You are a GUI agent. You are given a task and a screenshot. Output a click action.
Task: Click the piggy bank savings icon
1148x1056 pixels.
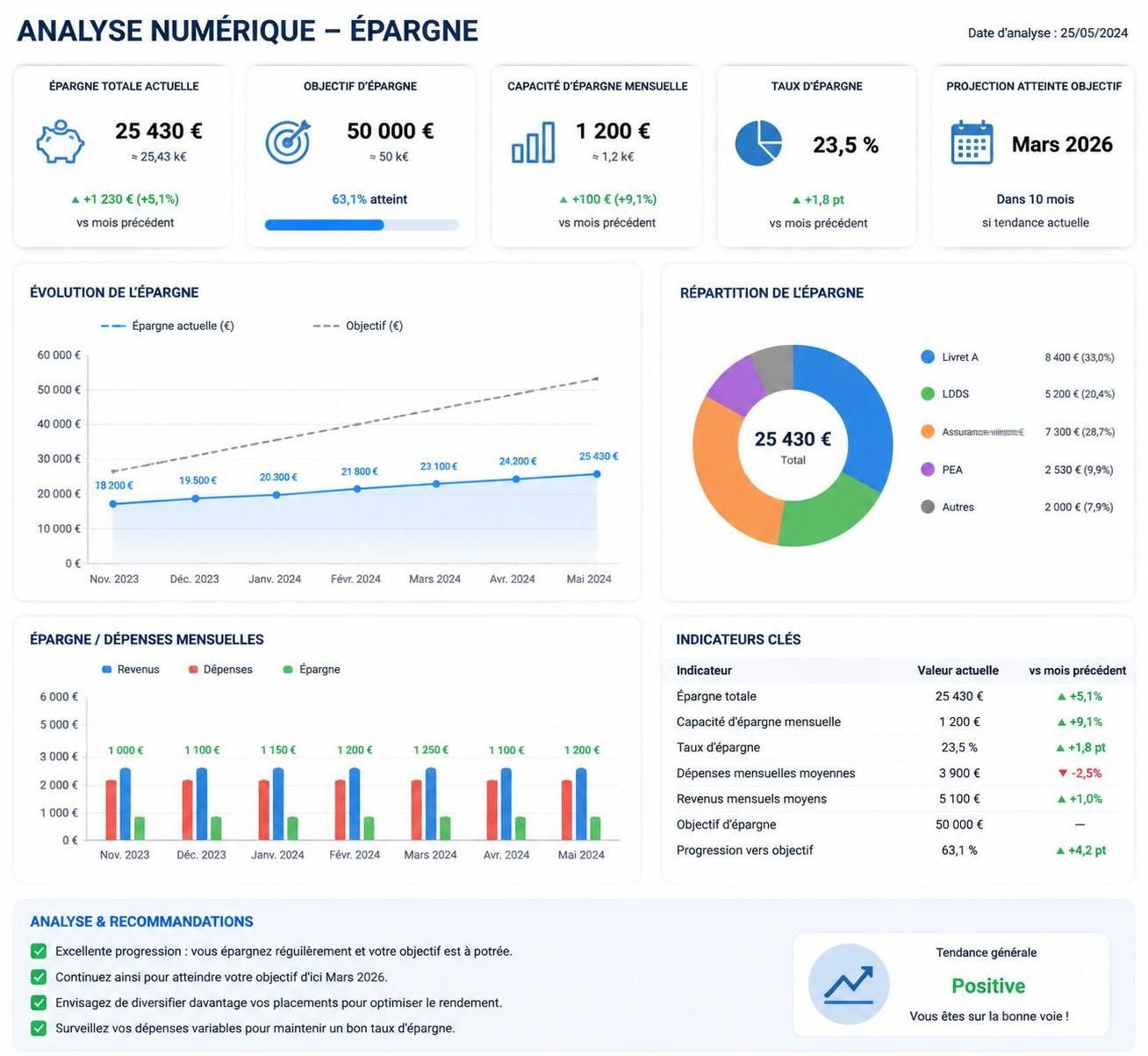pyautogui.click(x=61, y=142)
